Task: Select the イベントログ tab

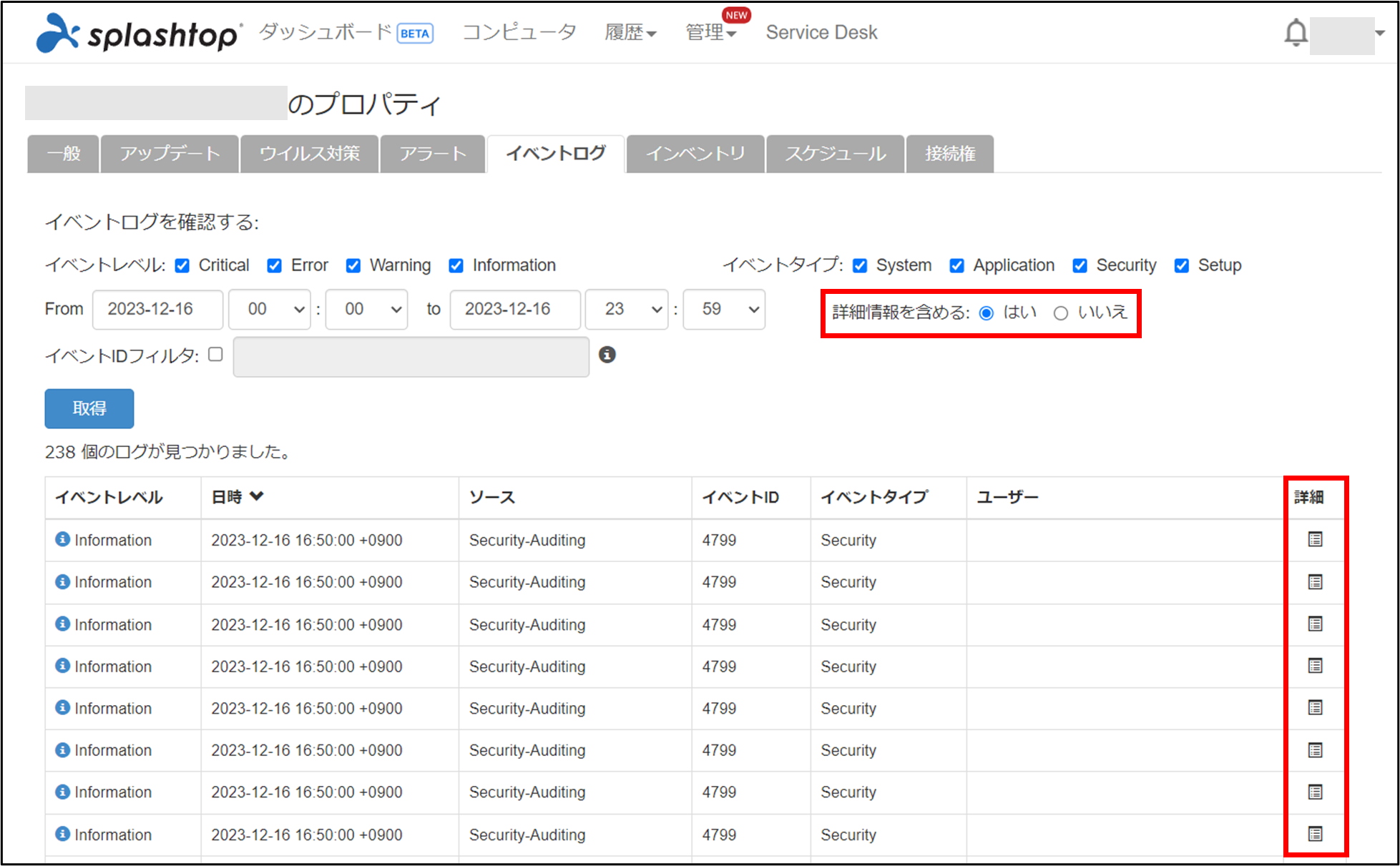Action: point(556,154)
